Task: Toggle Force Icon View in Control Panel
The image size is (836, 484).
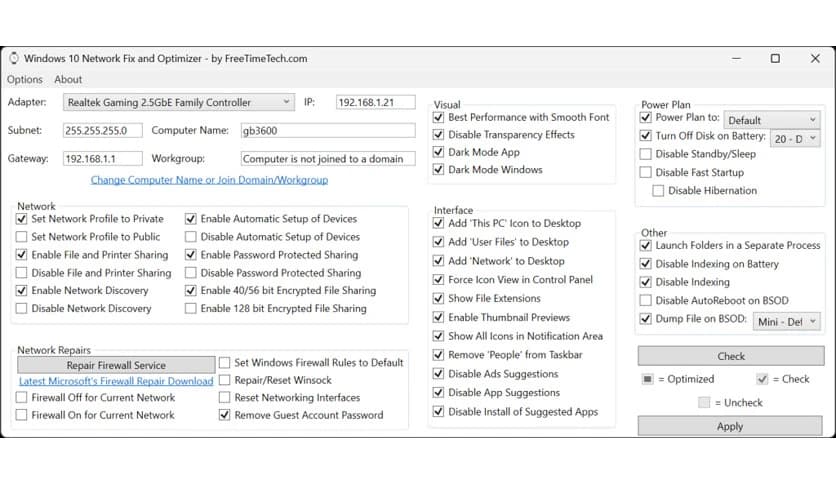Action: point(439,280)
